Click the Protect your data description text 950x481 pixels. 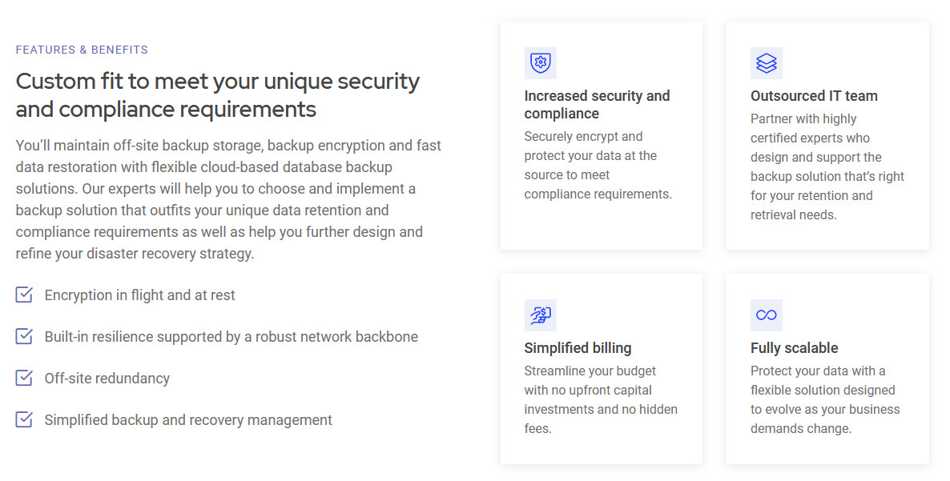click(x=825, y=399)
